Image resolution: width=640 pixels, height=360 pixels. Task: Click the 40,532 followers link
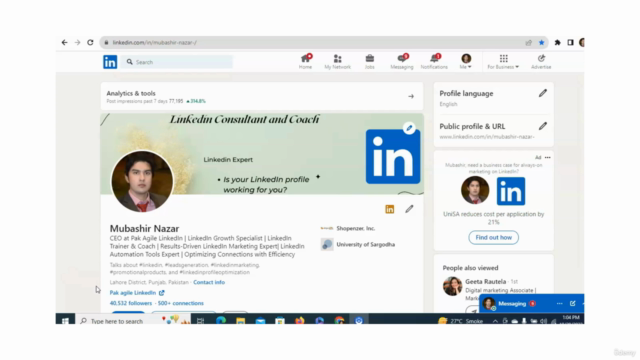click(131, 303)
